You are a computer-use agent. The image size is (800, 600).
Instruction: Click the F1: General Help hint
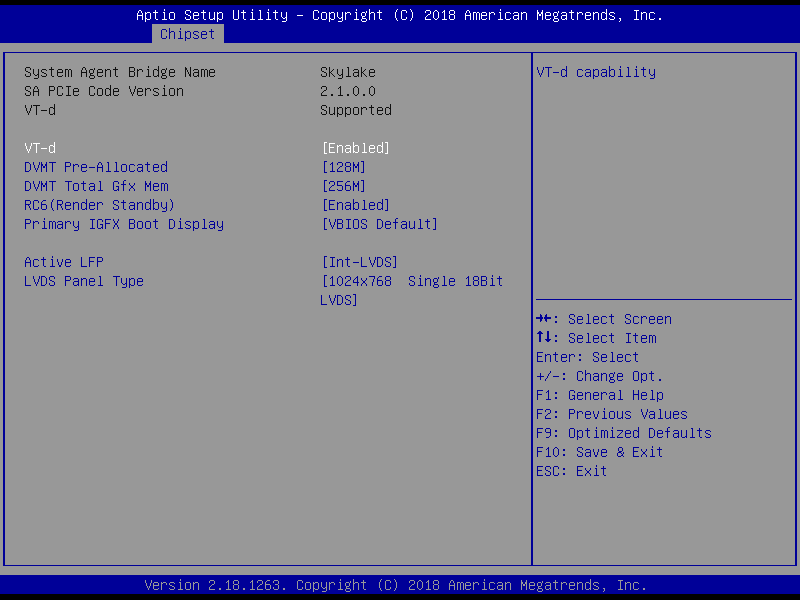click(x=600, y=395)
